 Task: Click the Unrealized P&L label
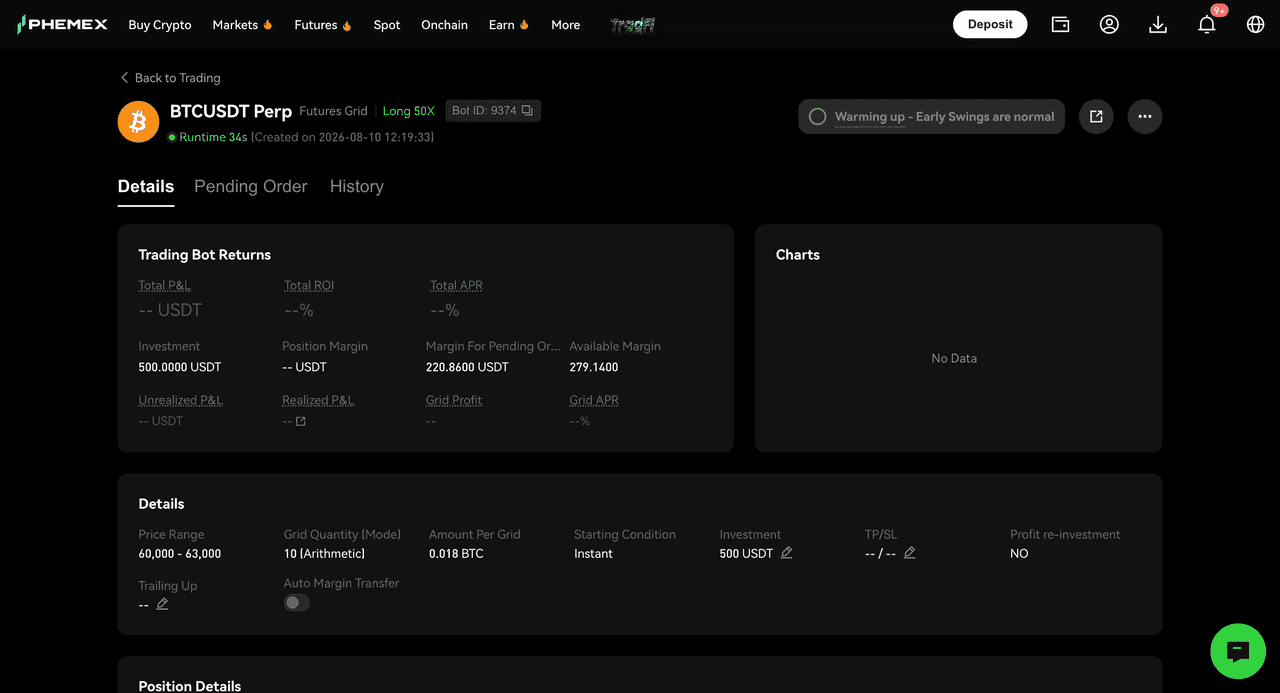tap(180, 400)
